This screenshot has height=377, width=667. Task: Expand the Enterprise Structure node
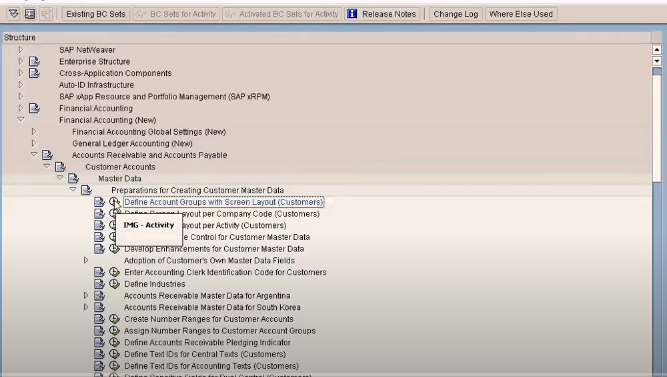[21, 61]
